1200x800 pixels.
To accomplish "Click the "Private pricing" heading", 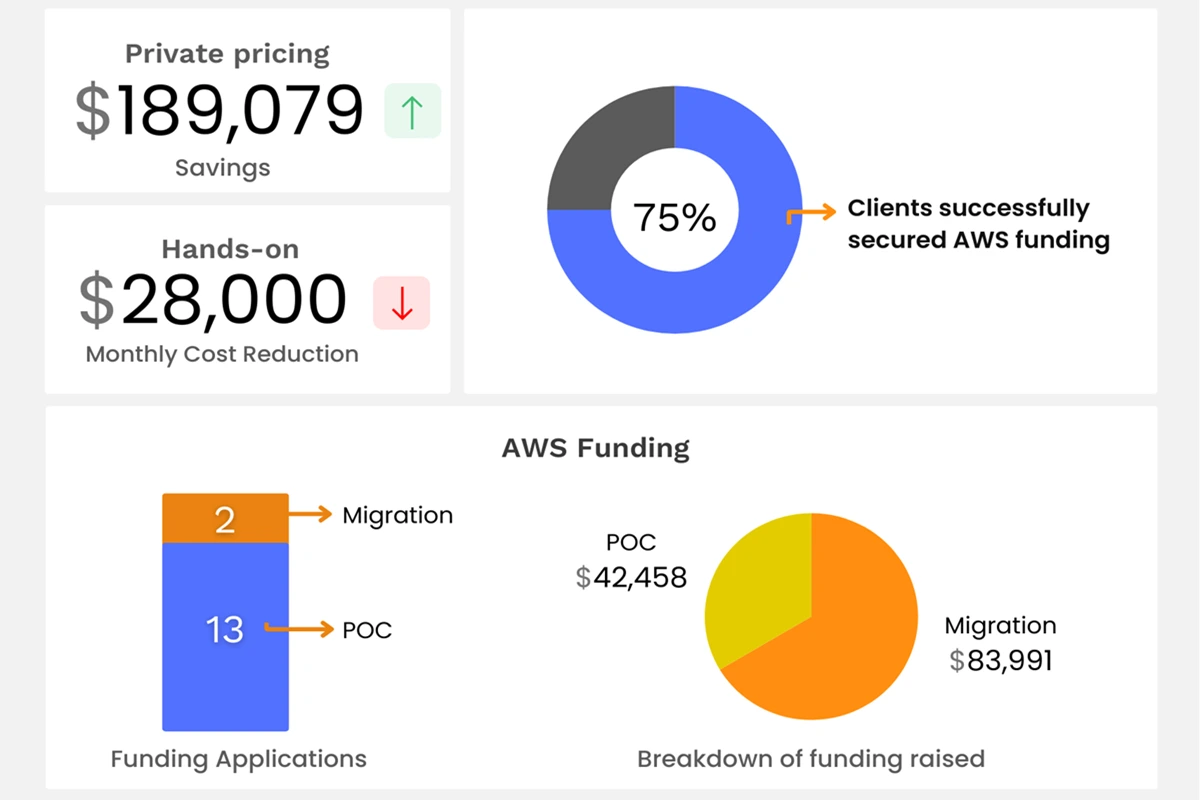I will tap(227, 54).
